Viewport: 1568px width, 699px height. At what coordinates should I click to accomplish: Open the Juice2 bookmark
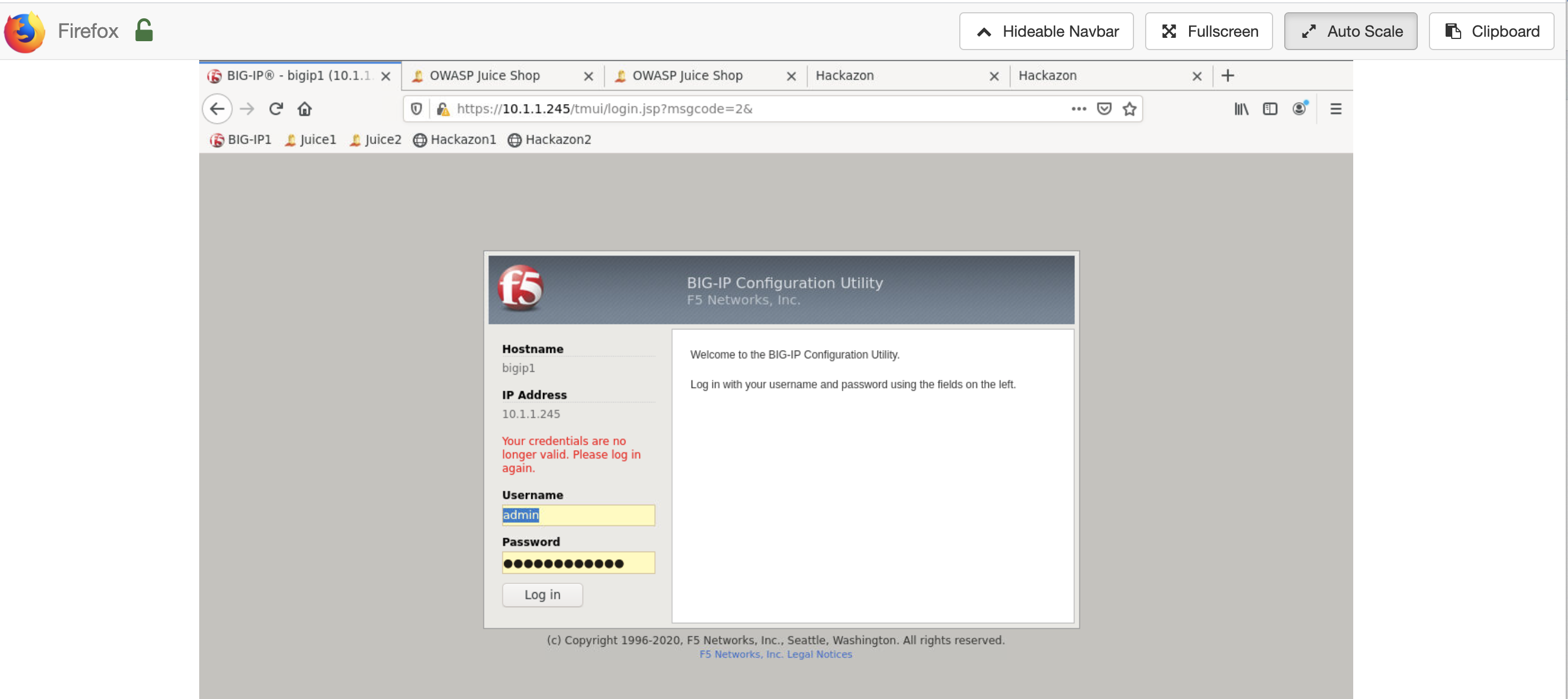[374, 140]
